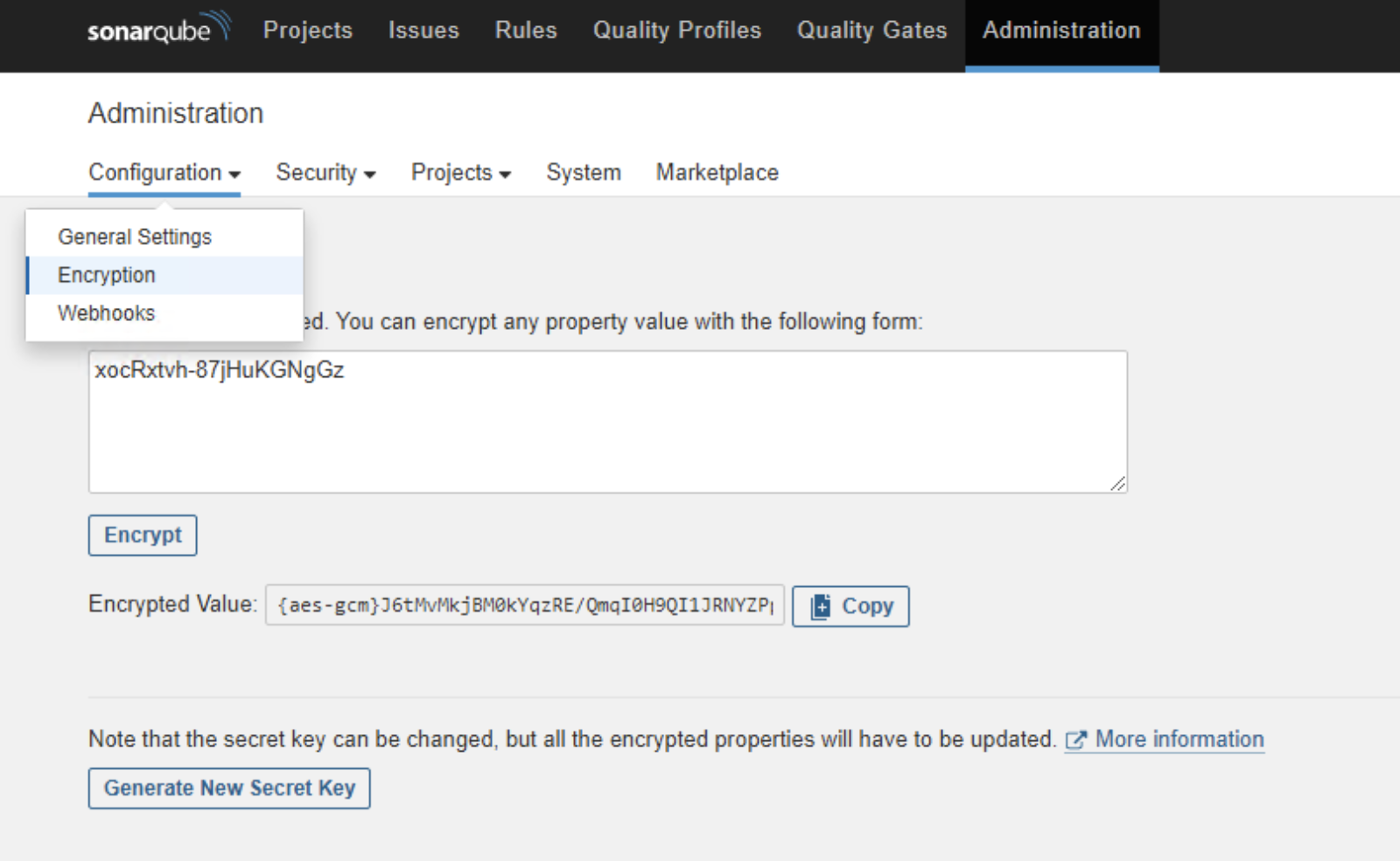This screenshot has height=861, width=1400.
Task: Navigate to the Rules tab
Action: pos(526,30)
